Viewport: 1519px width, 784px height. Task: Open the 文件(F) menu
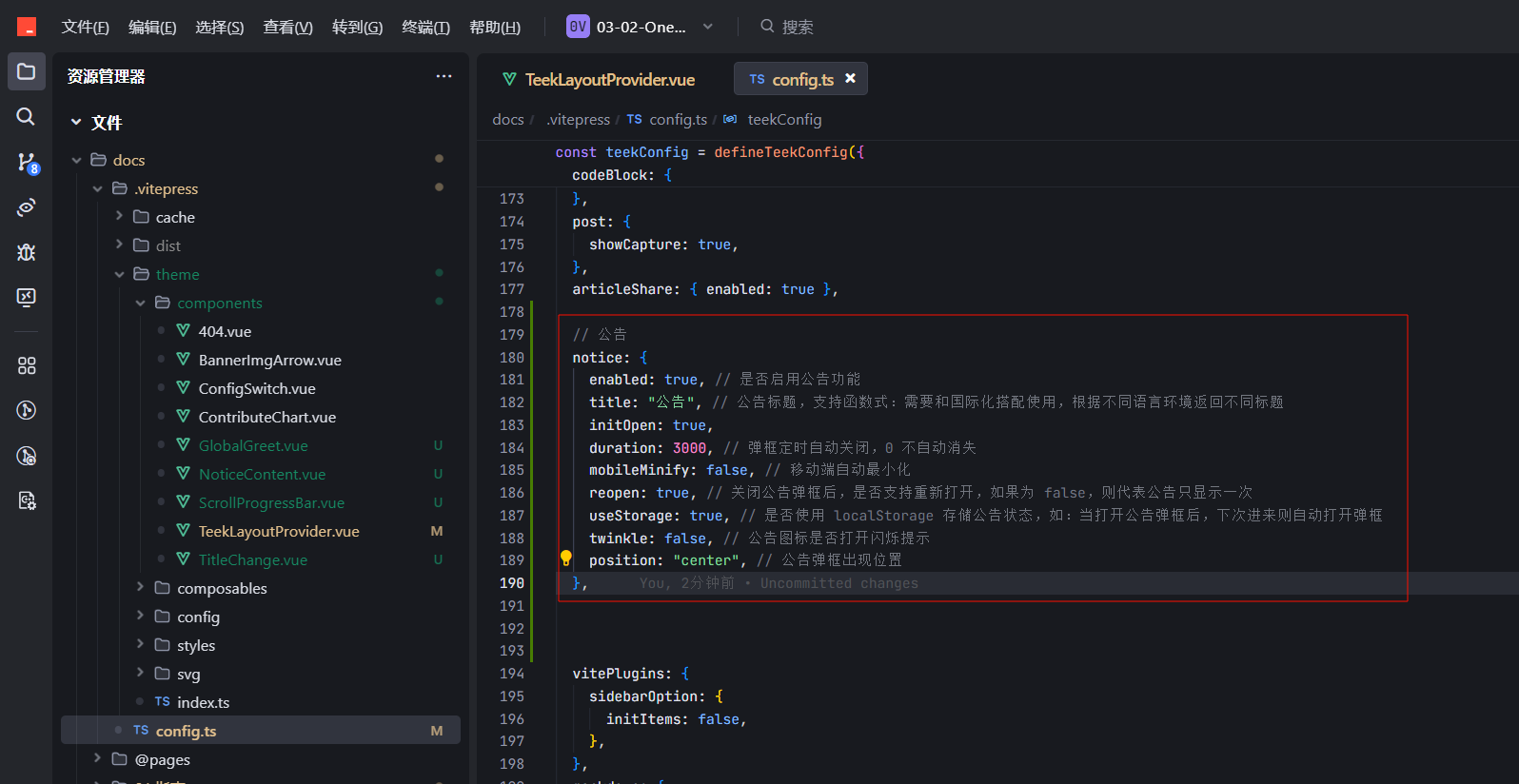[86, 27]
